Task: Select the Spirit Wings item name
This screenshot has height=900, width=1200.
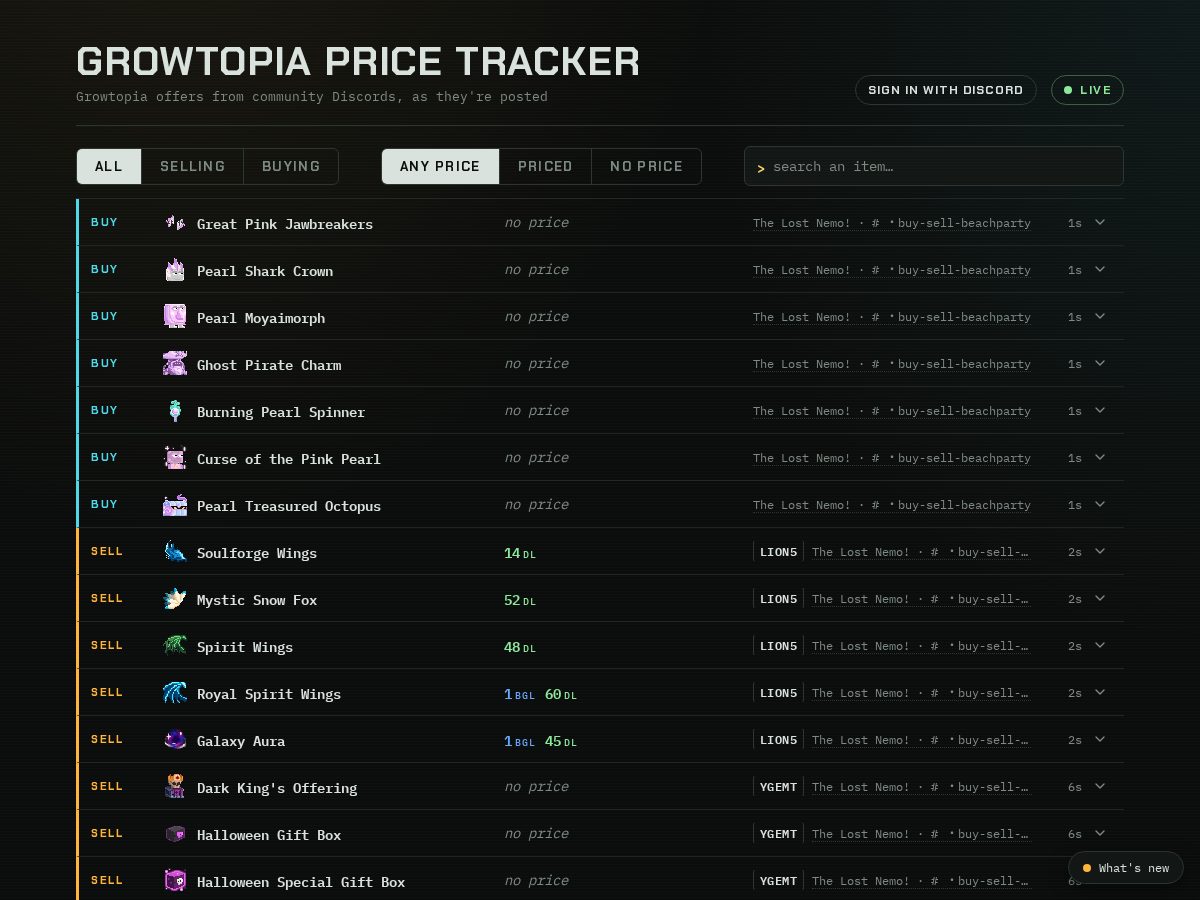Action: (x=245, y=647)
